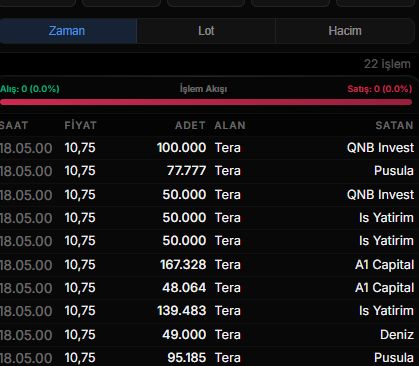Image resolution: width=419 pixels, height=366 pixels.
Task: Click the ALAN column header
Action: click(x=230, y=125)
